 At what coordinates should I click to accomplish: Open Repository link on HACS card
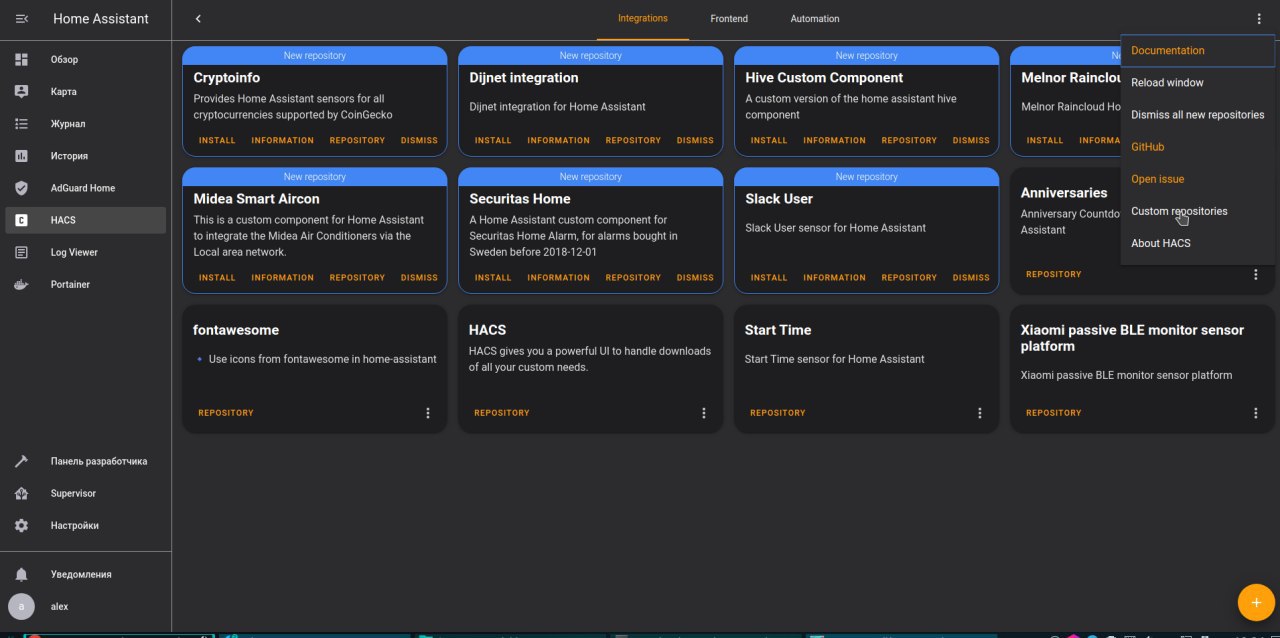coord(502,413)
